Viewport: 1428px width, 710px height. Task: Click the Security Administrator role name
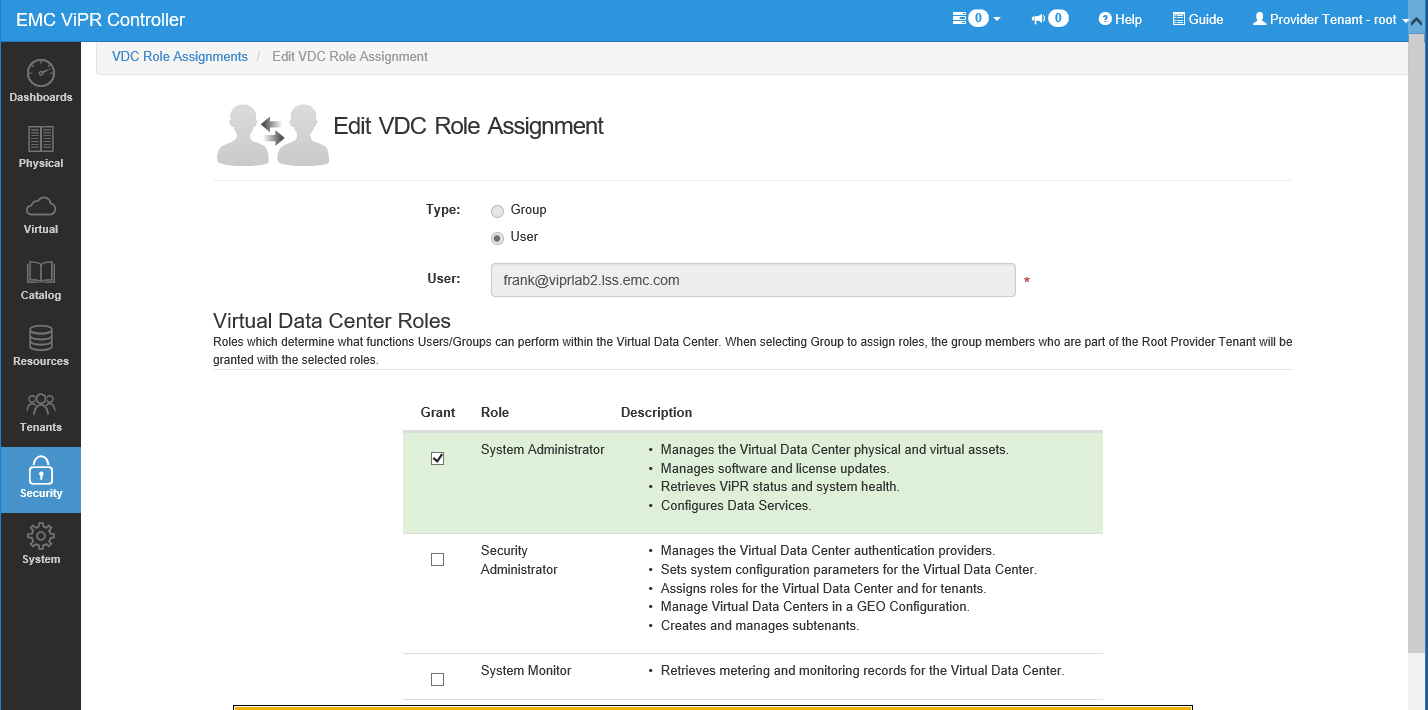point(519,560)
